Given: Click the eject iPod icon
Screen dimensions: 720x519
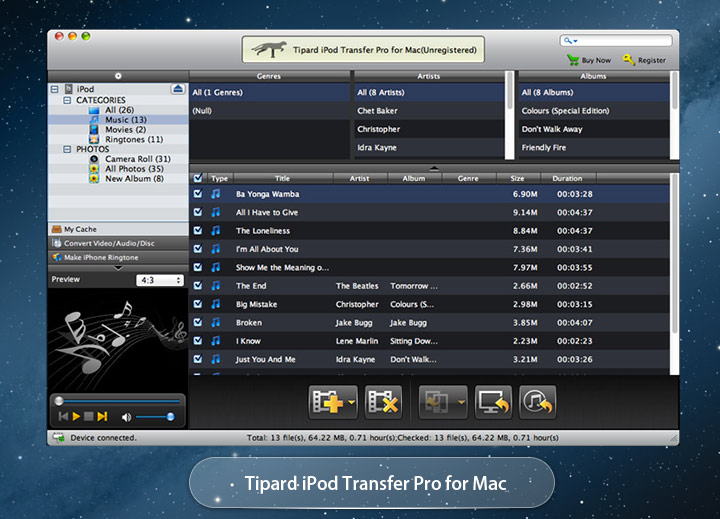Looking at the screenshot, I should [x=178, y=89].
